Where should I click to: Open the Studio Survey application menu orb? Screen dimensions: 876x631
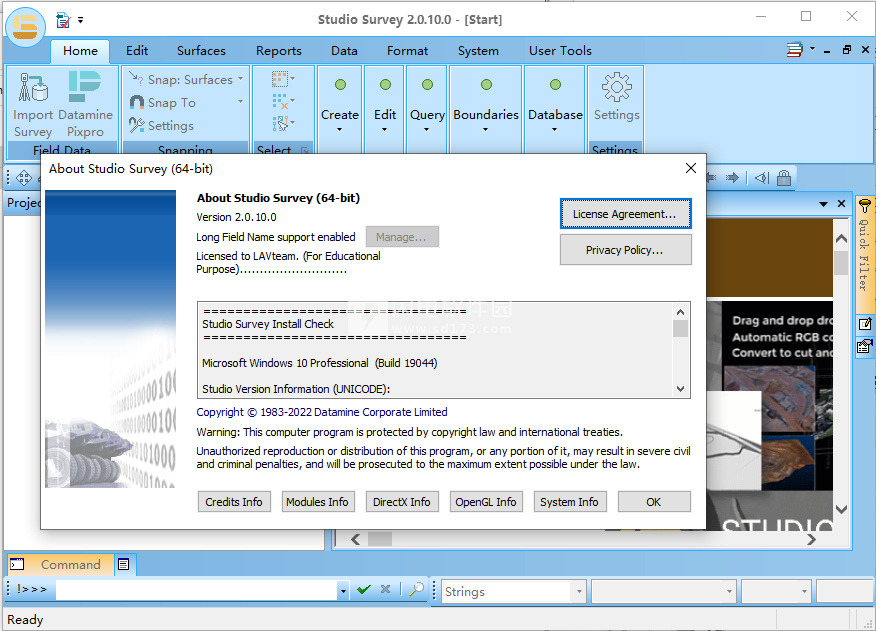point(25,26)
